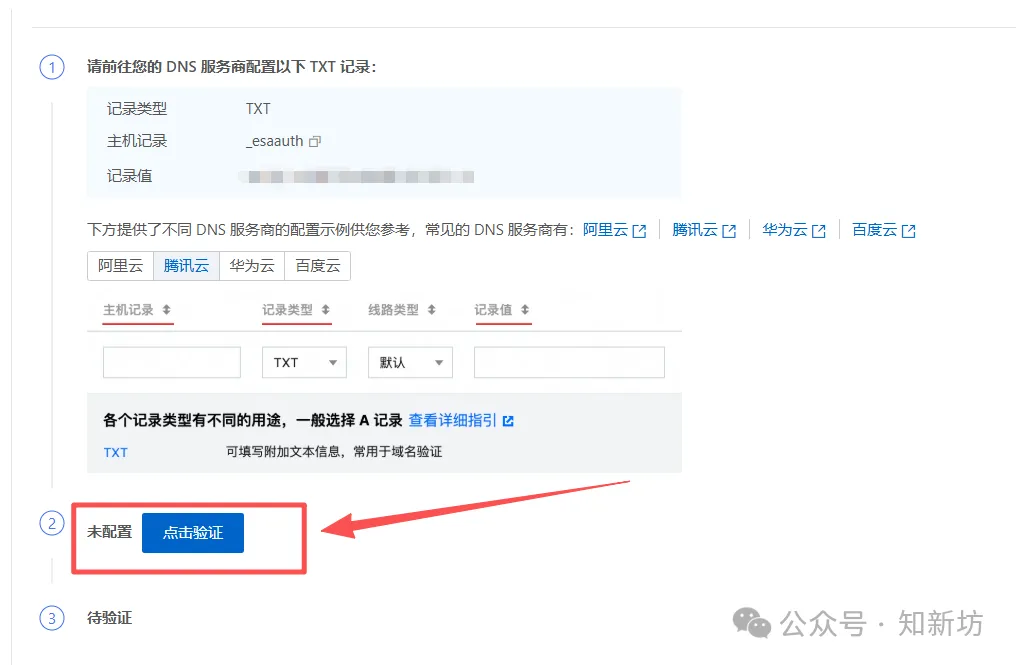The height and width of the screenshot is (665, 1016).
Task: Click the sort icon on 线路类型 column
Action: pos(433,310)
